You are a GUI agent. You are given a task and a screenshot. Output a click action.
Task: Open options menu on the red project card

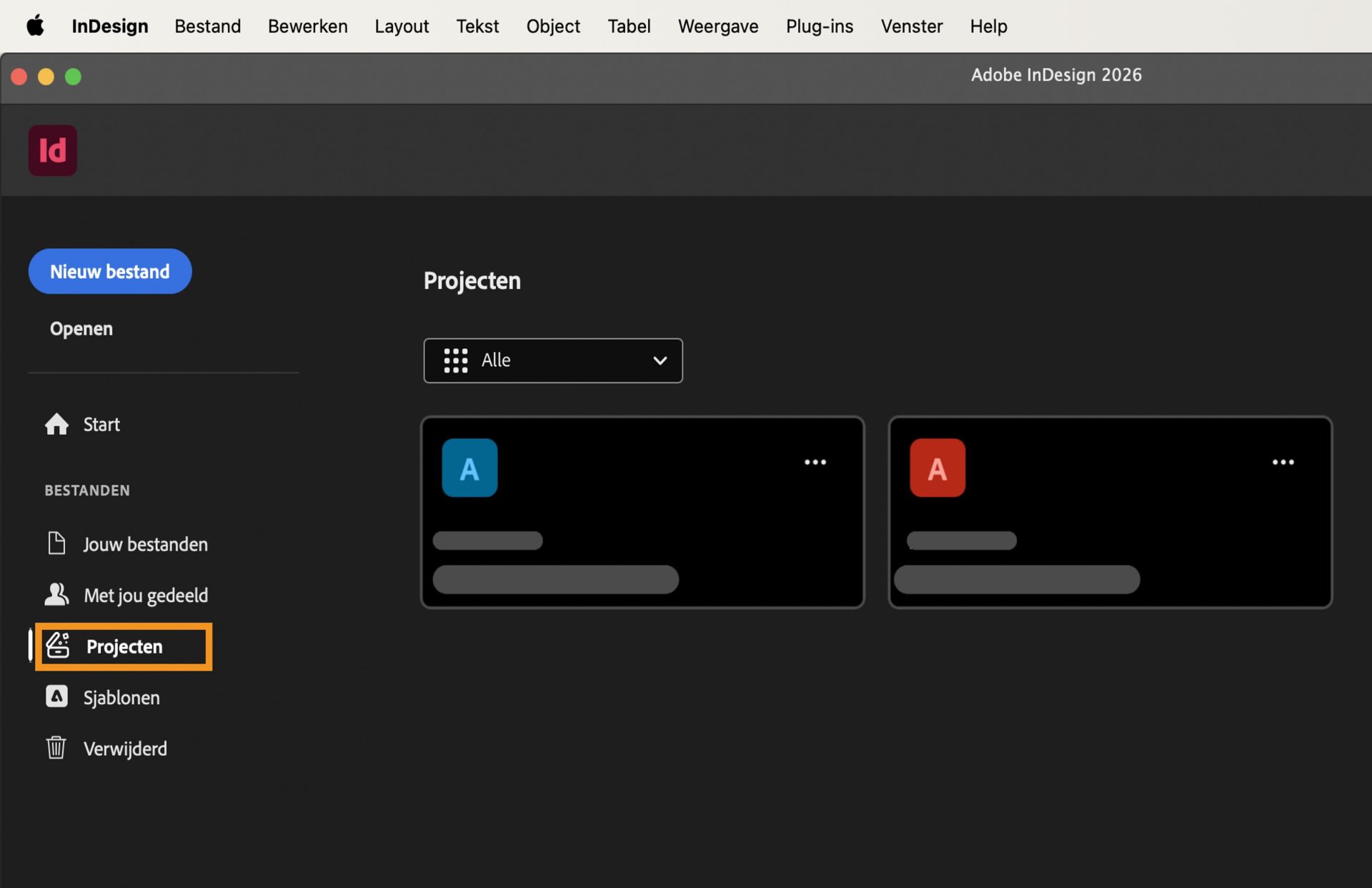click(x=1283, y=462)
